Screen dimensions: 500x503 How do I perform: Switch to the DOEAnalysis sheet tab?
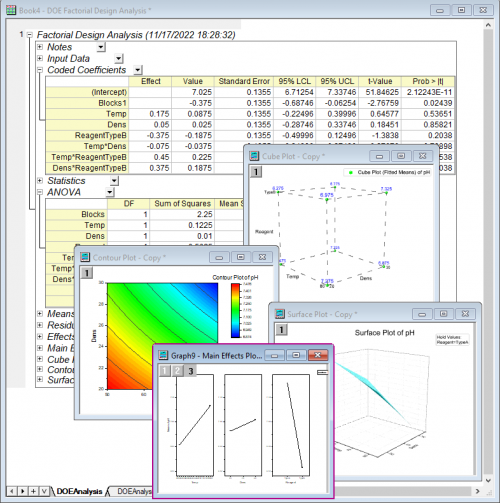click(x=79, y=491)
